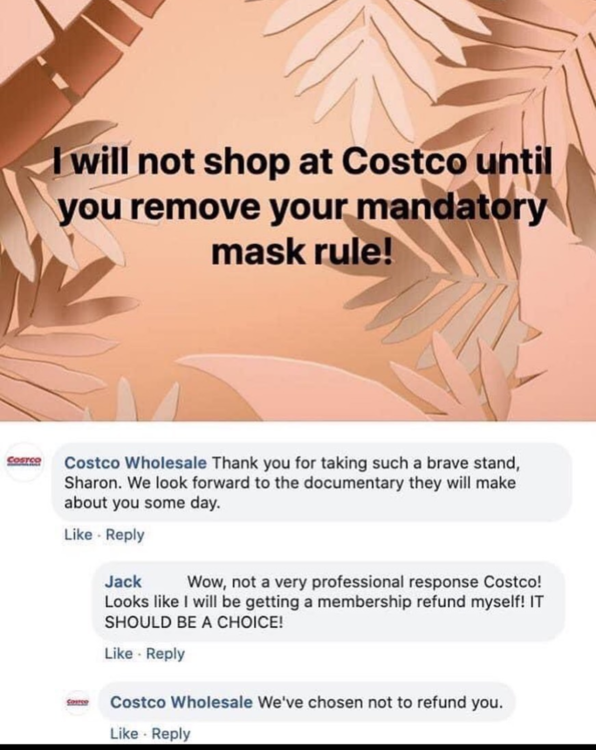
Task: Like Jack's 'not a very professional response' comment
Action: 118,653
